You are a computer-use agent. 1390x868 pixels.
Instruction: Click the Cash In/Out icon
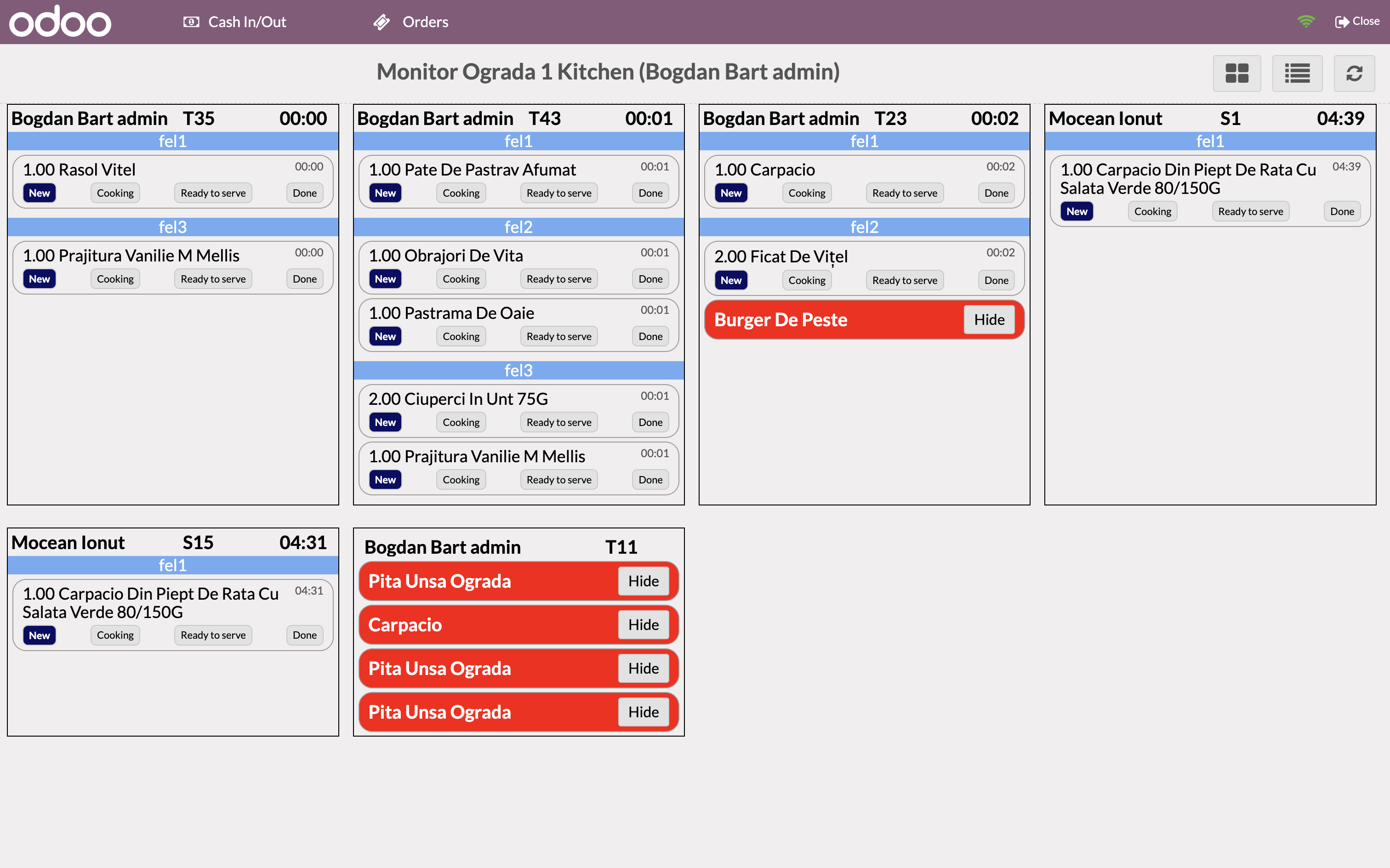[x=192, y=21]
